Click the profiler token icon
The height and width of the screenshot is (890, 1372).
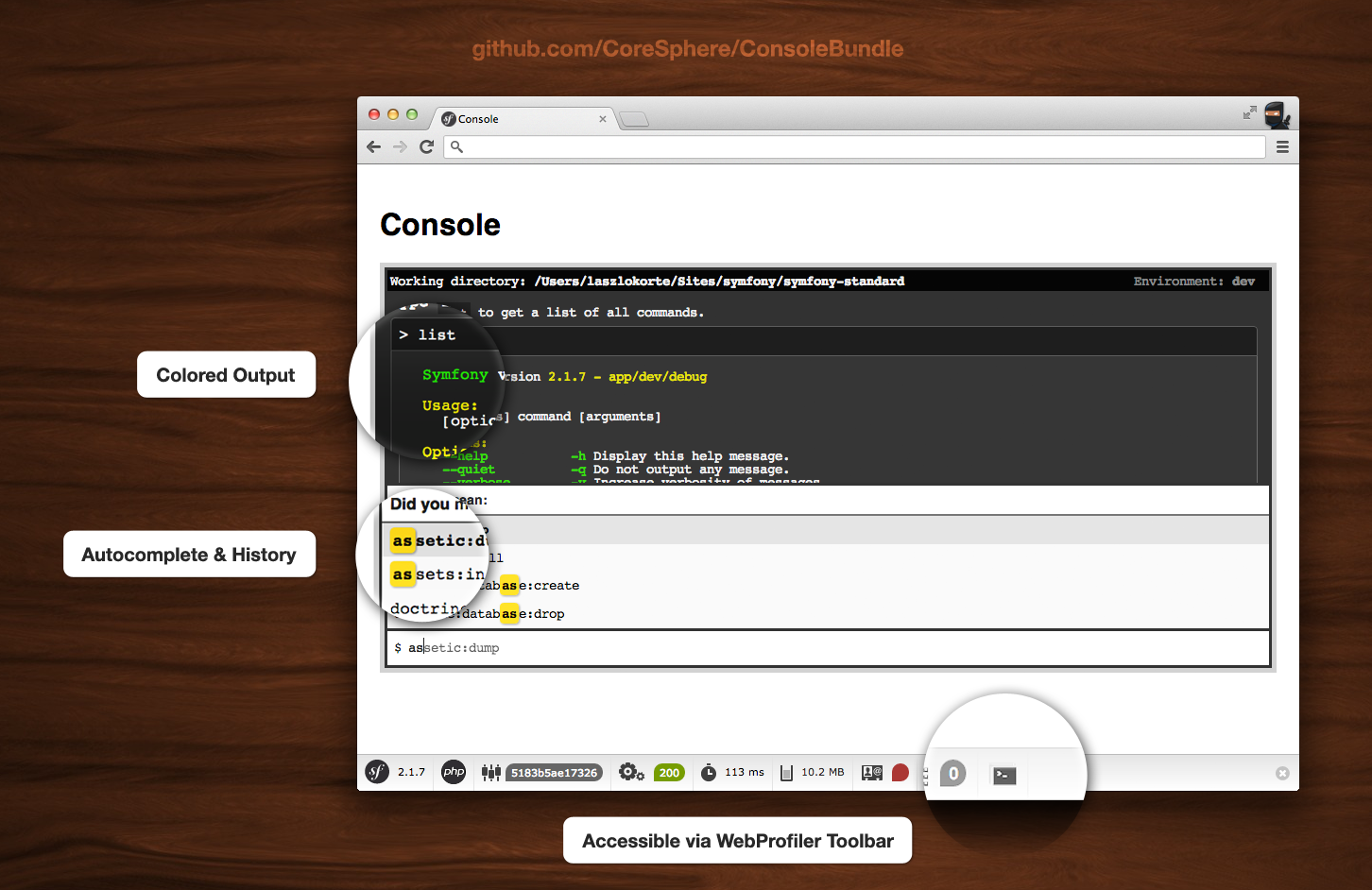tap(490, 772)
